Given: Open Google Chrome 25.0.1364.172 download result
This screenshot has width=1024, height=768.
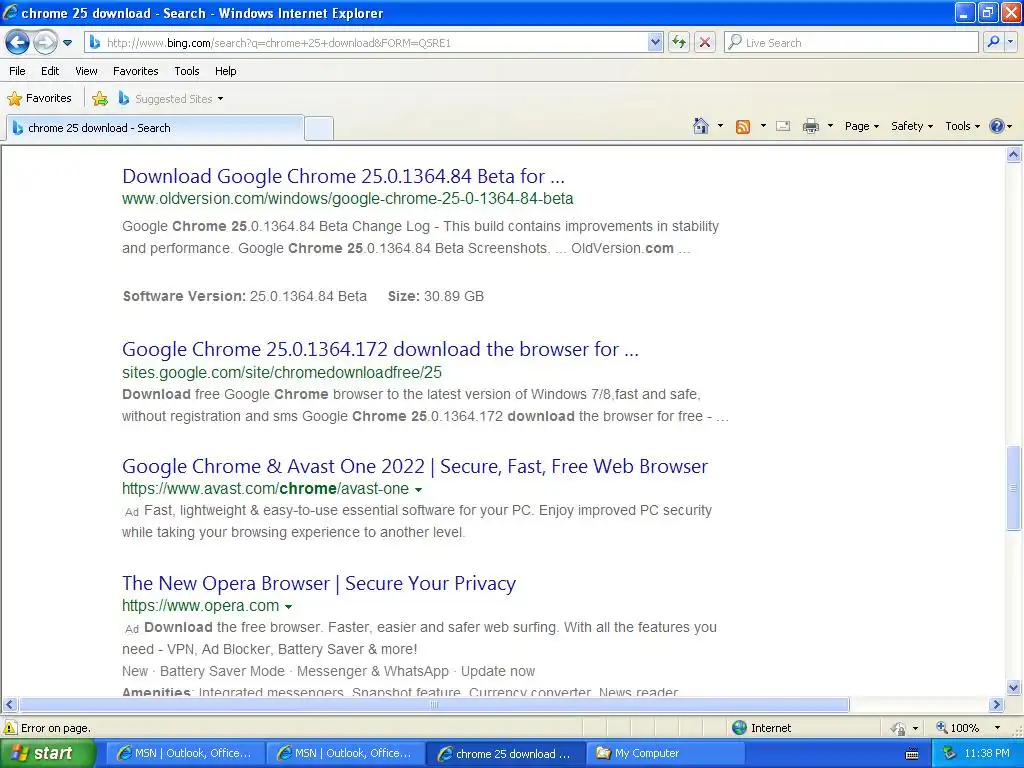Looking at the screenshot, I should tap(380, 349).
